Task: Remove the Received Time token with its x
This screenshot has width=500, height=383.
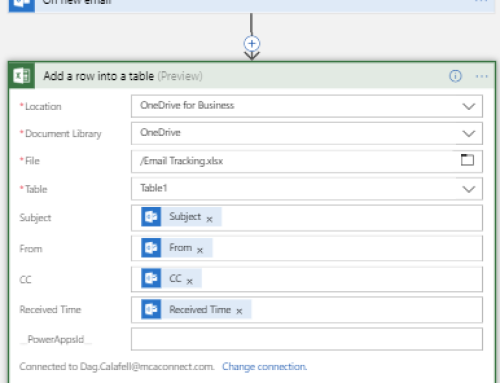Action: pyautogui.click(x=239, y=311)
